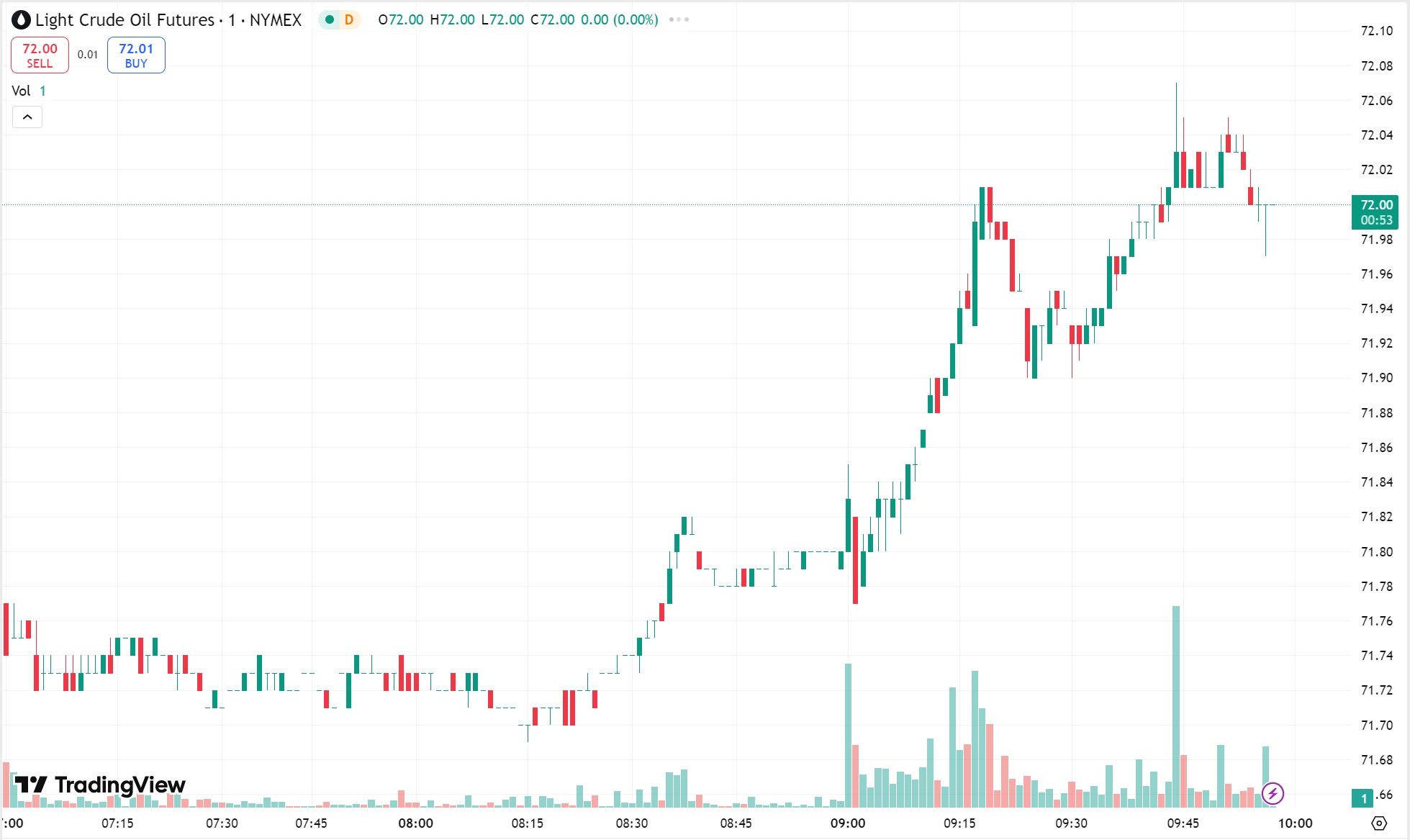The height and width of the screenshot is (840, 1410).
Task: Click the BUY 72.01 button
Action: click(x=136, y=55)
